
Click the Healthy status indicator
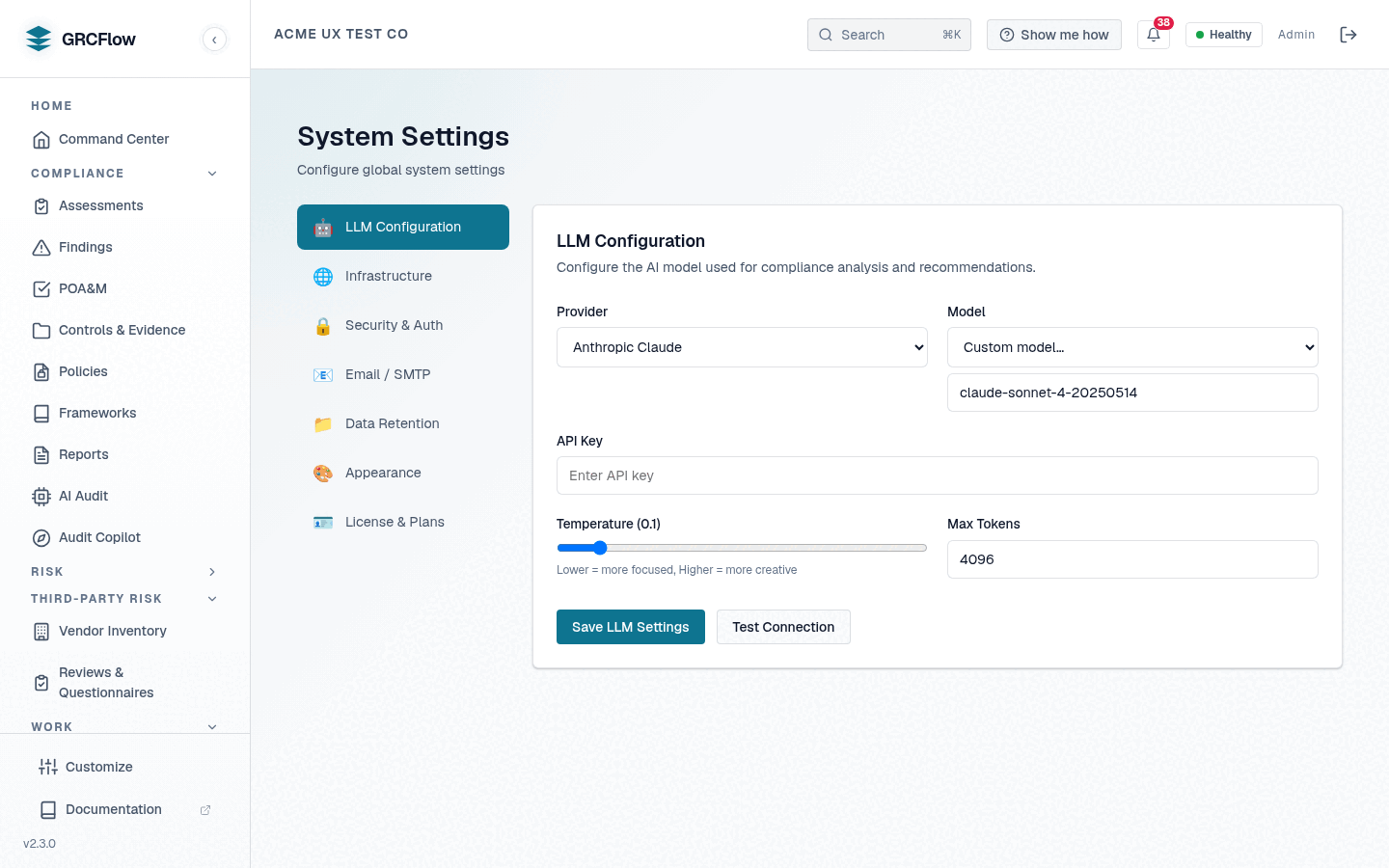pos(1223,35)
